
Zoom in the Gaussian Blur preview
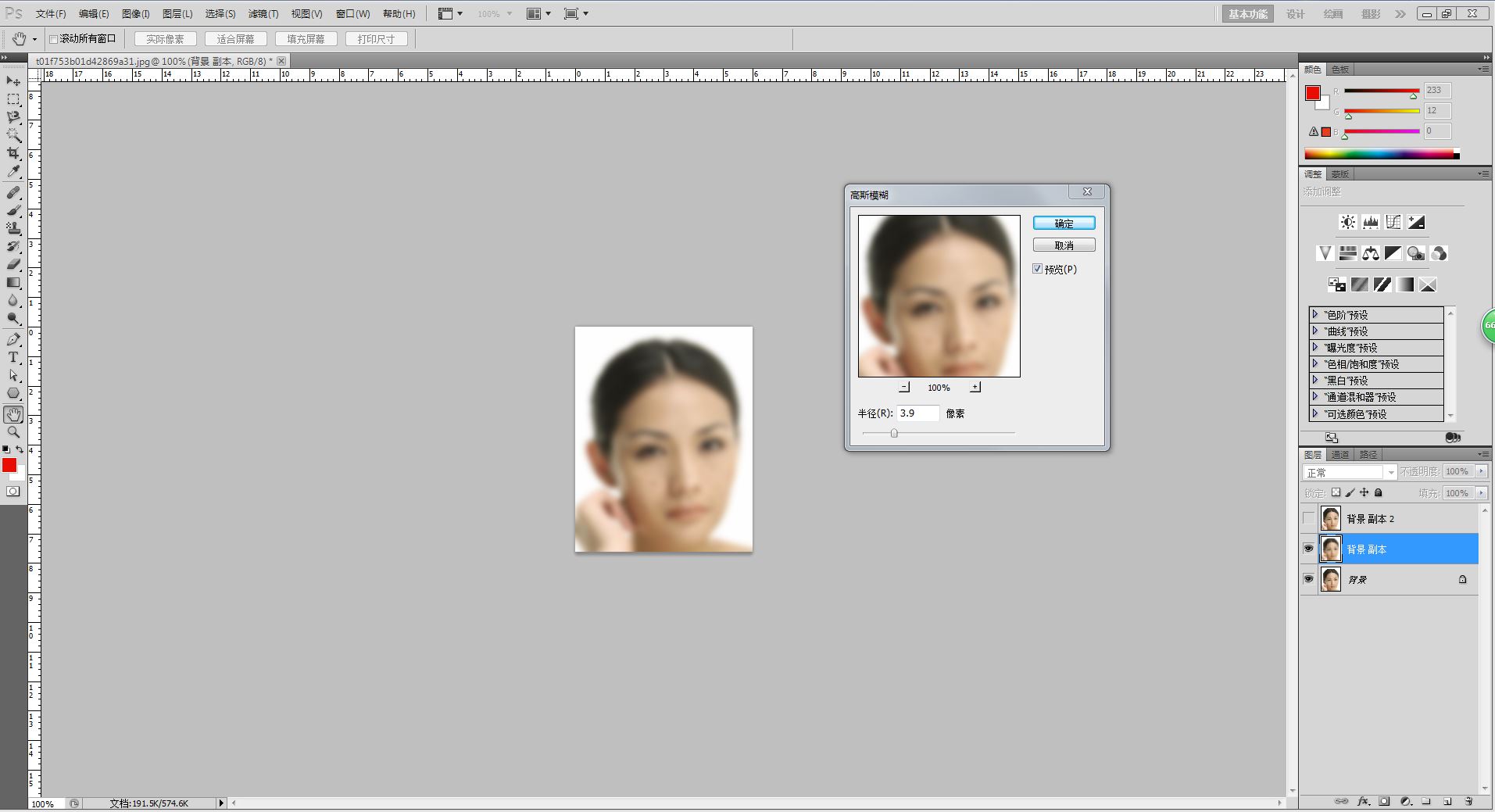(x=975, y=387)
